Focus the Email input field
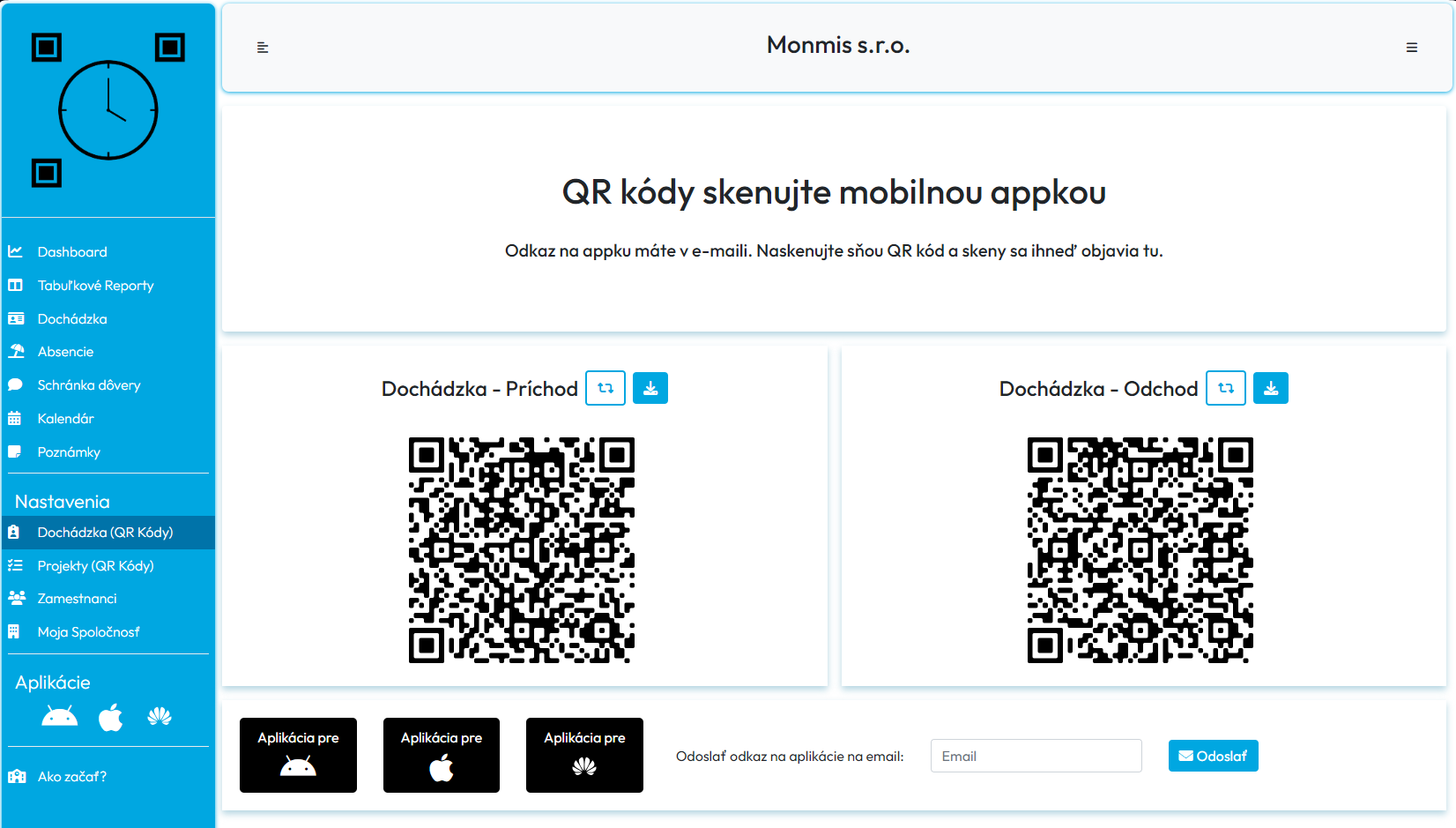 pos(1036,756)
